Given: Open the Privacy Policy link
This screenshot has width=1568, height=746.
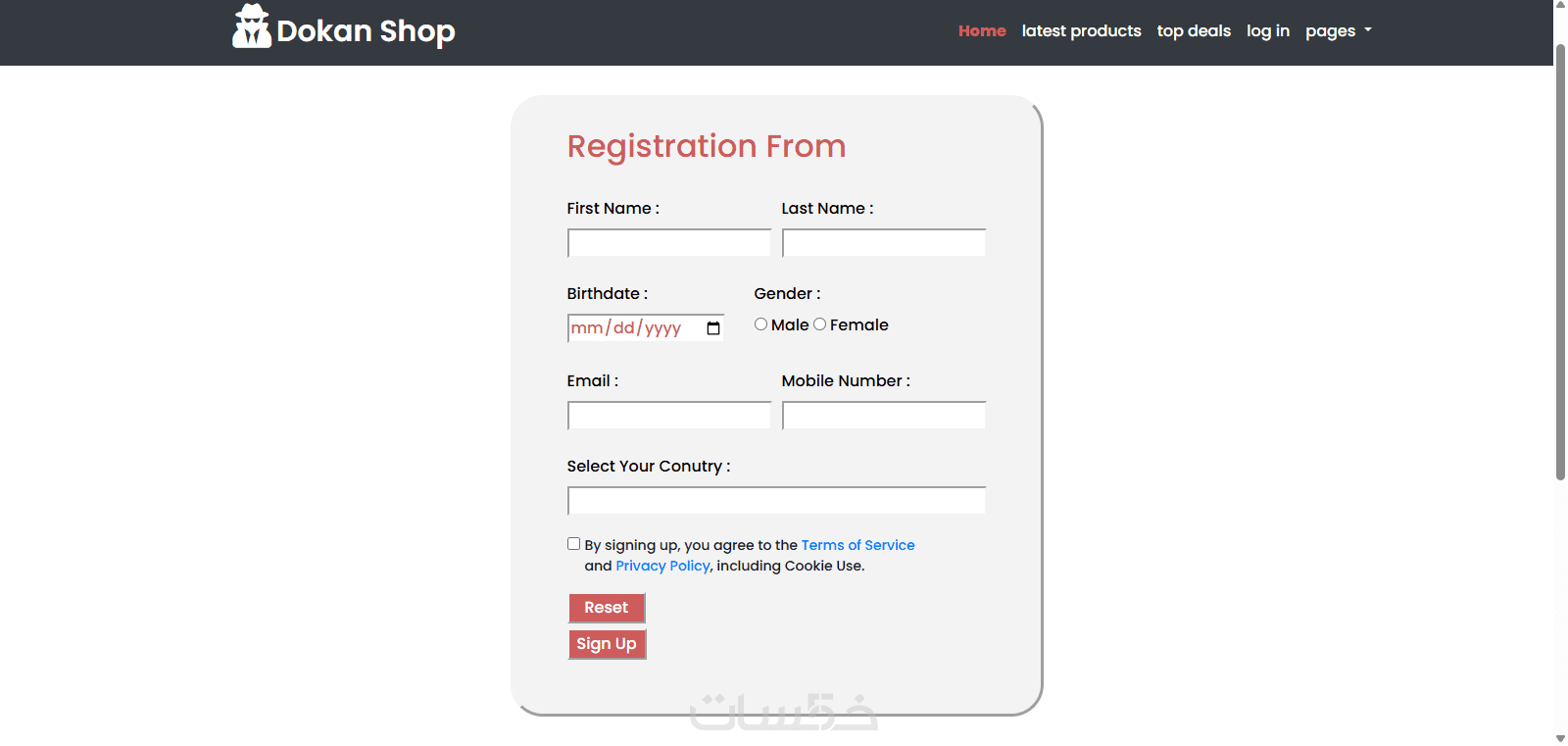Looking at the screenshot, I should (662, 566).
